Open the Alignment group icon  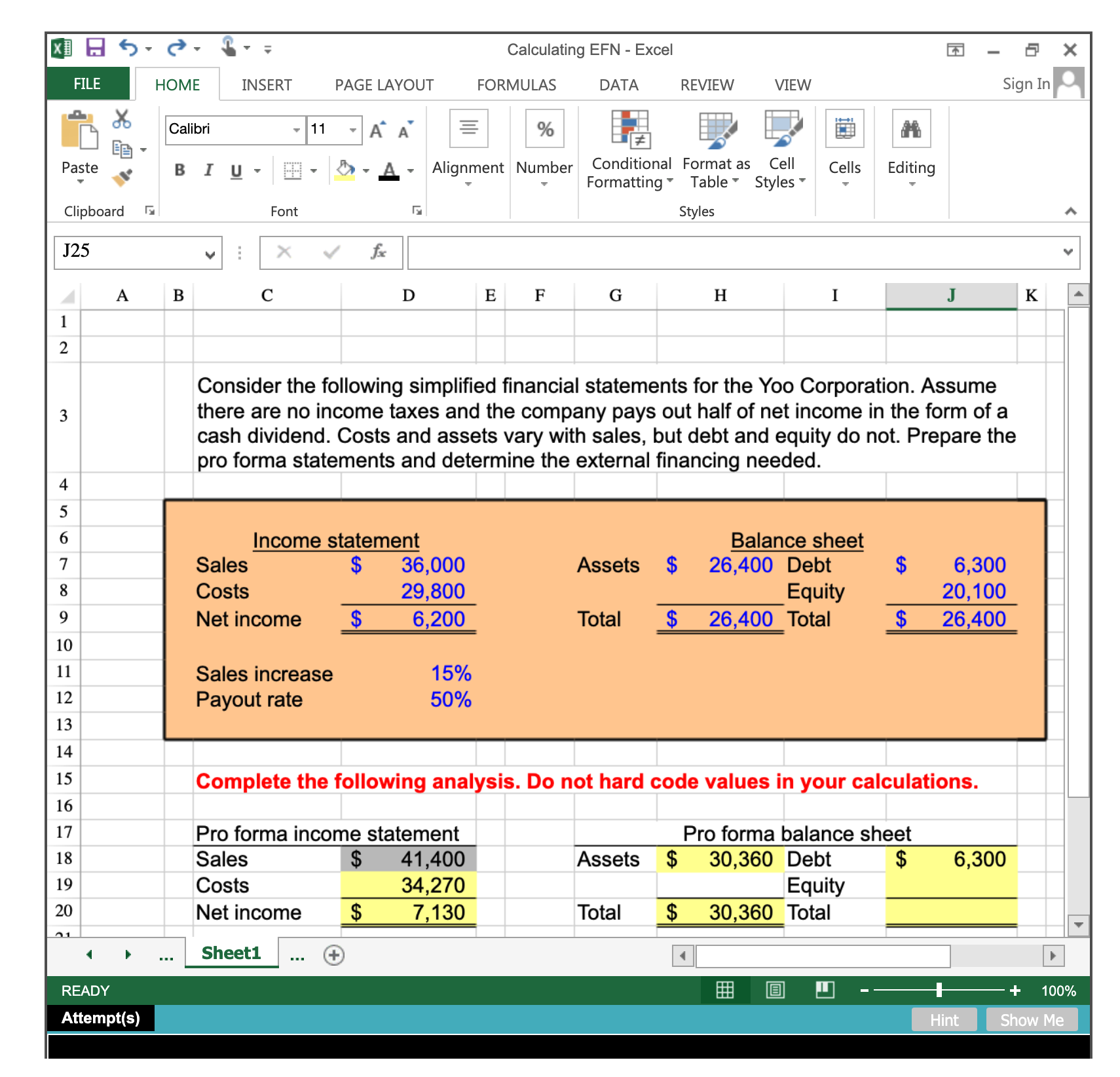click(468, 128)
